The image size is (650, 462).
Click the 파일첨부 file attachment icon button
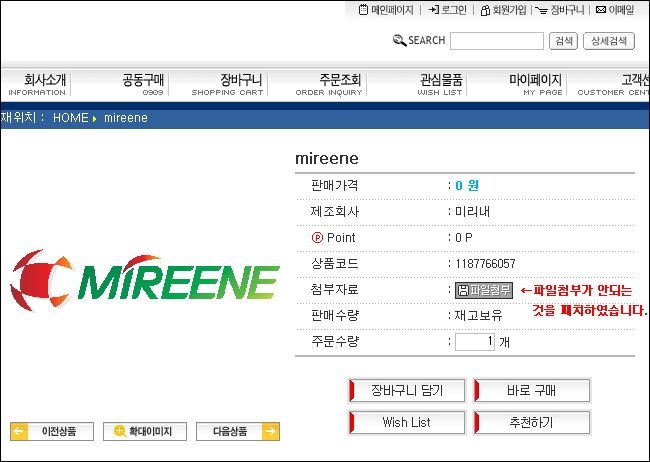(484, 290)
